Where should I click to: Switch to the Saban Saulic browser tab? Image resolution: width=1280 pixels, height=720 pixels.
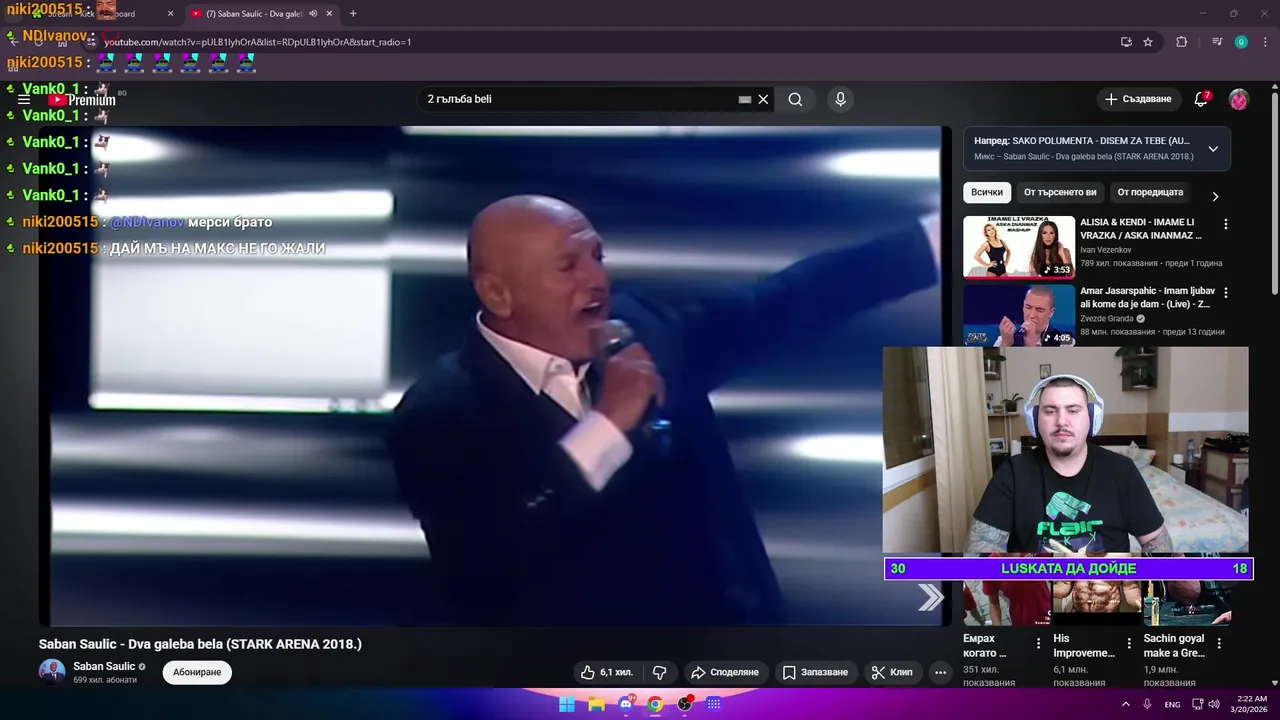coord(262,14)
